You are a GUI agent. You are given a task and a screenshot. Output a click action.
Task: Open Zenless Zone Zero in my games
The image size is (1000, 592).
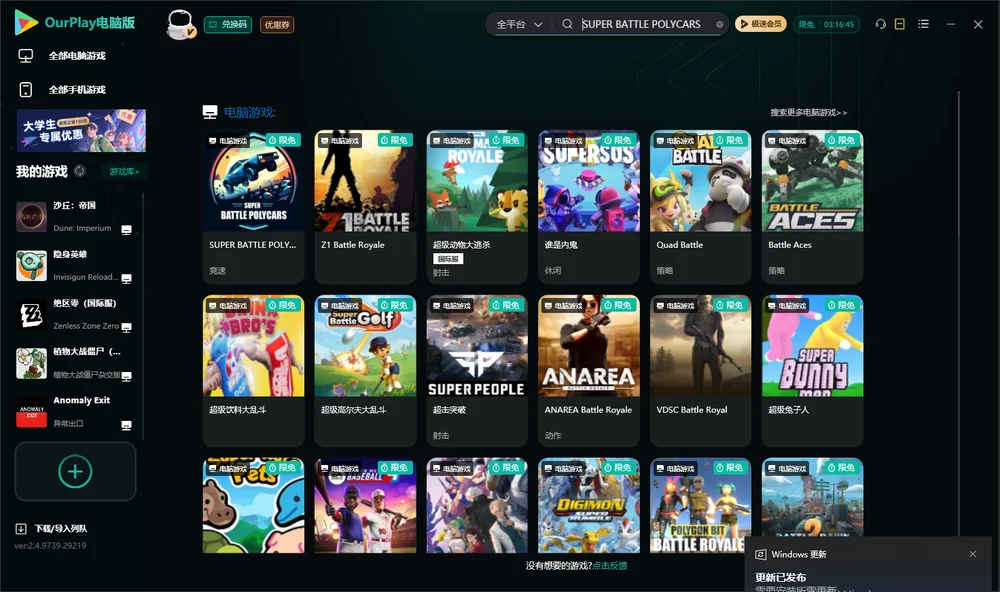(73, 314)
